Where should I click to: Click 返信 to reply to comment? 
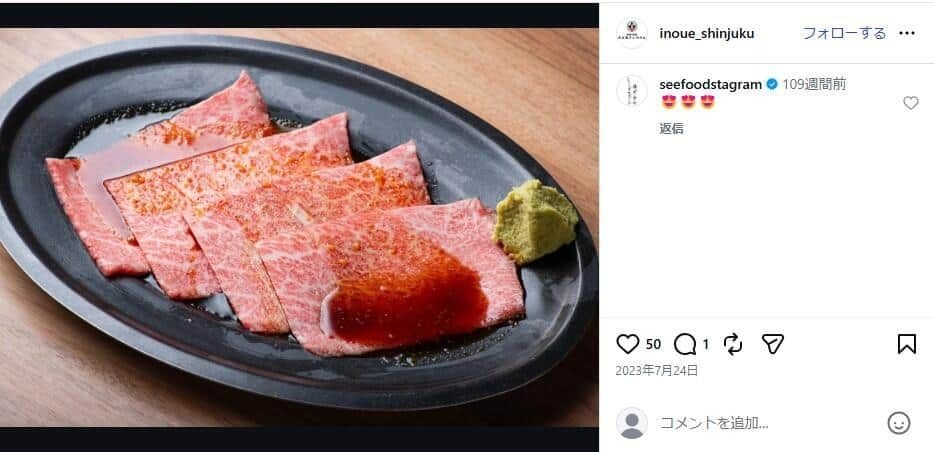[672, 128]
